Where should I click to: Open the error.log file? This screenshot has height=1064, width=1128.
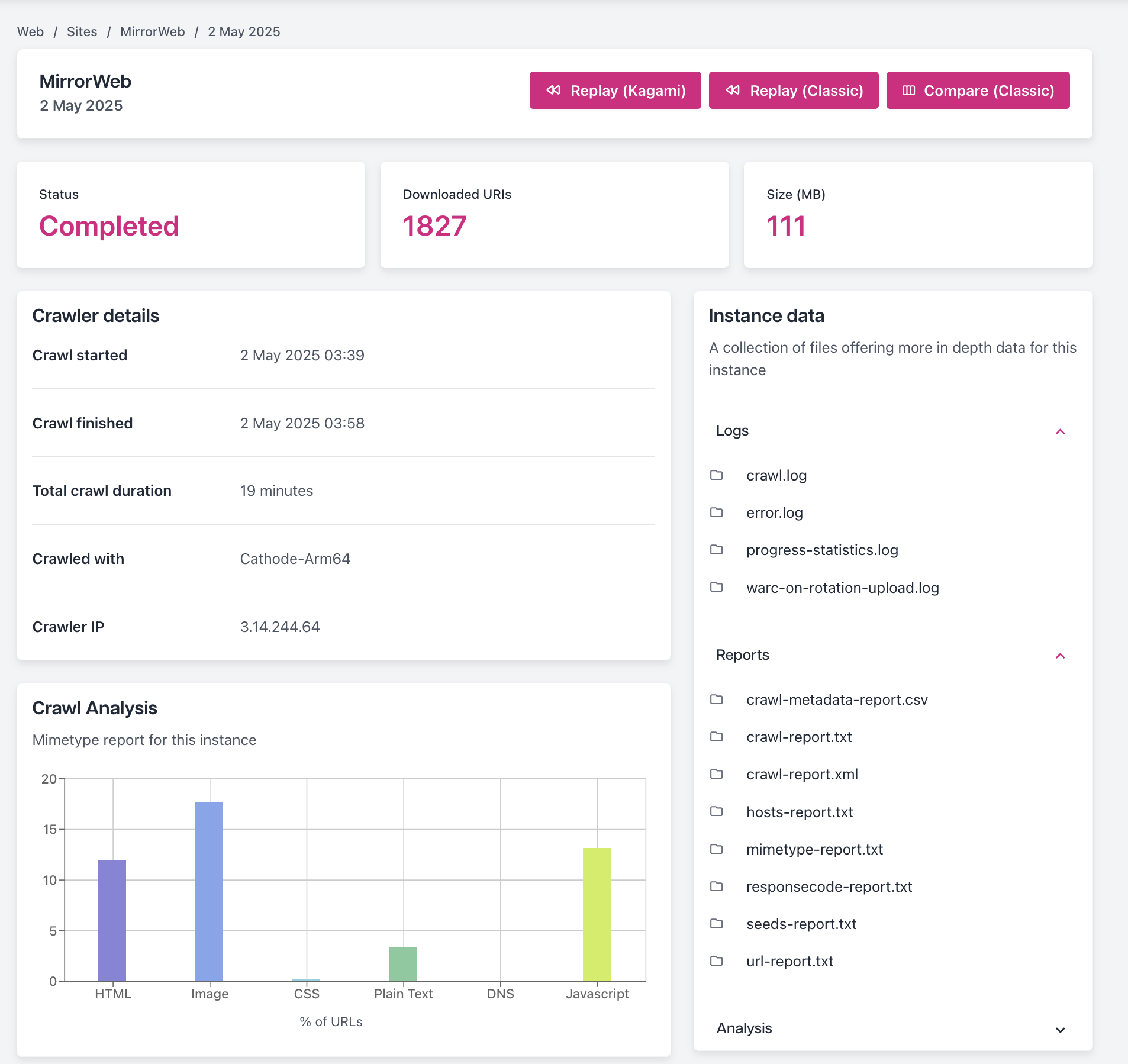774,512
